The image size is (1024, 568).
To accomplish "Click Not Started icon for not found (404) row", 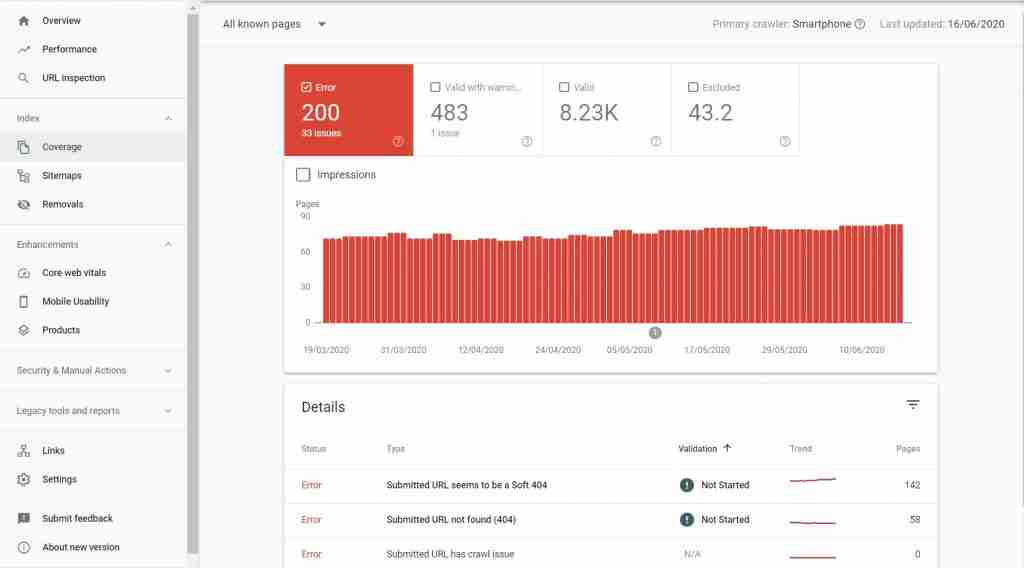I will pyautogui.click(x=686, y=520).
